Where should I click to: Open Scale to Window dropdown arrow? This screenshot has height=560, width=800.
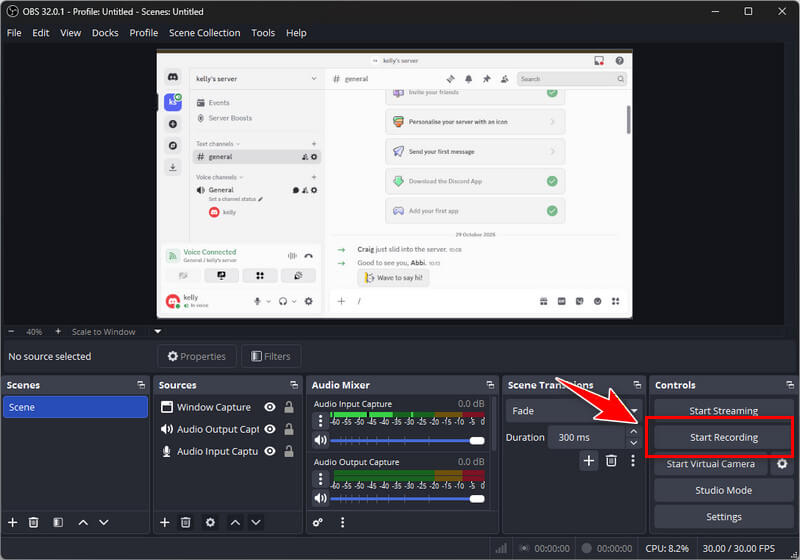tap(158, 332)
